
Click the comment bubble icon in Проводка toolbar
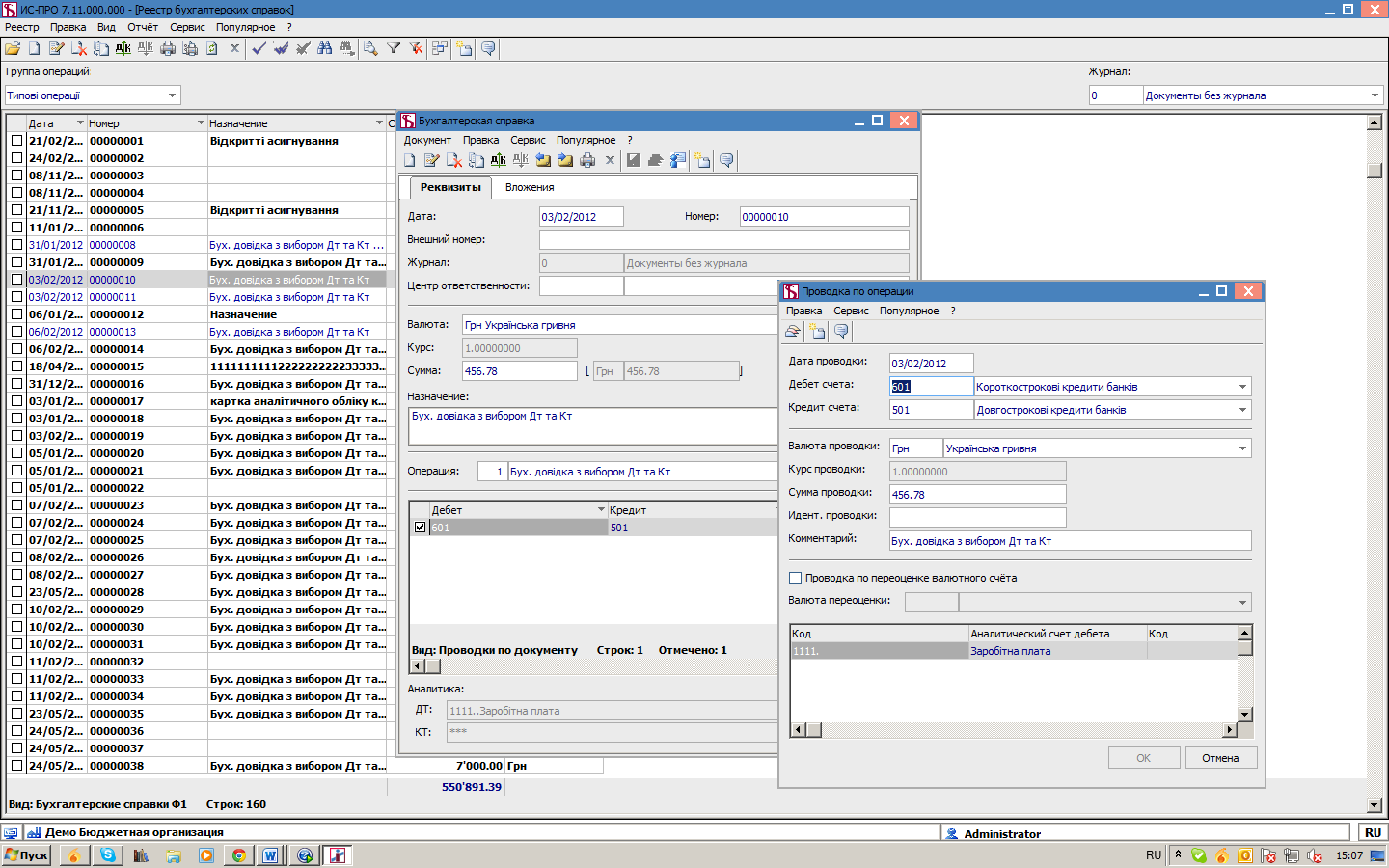pyautogui.click(x=841, y=331)
